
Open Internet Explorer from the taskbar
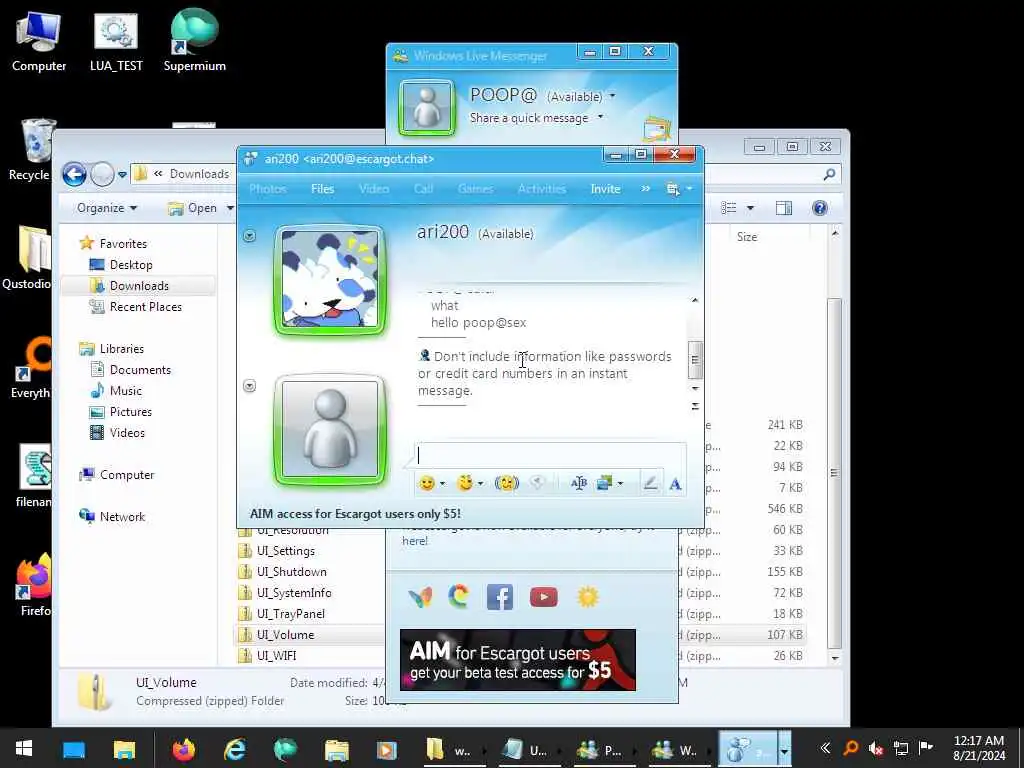tap(234, 749)
